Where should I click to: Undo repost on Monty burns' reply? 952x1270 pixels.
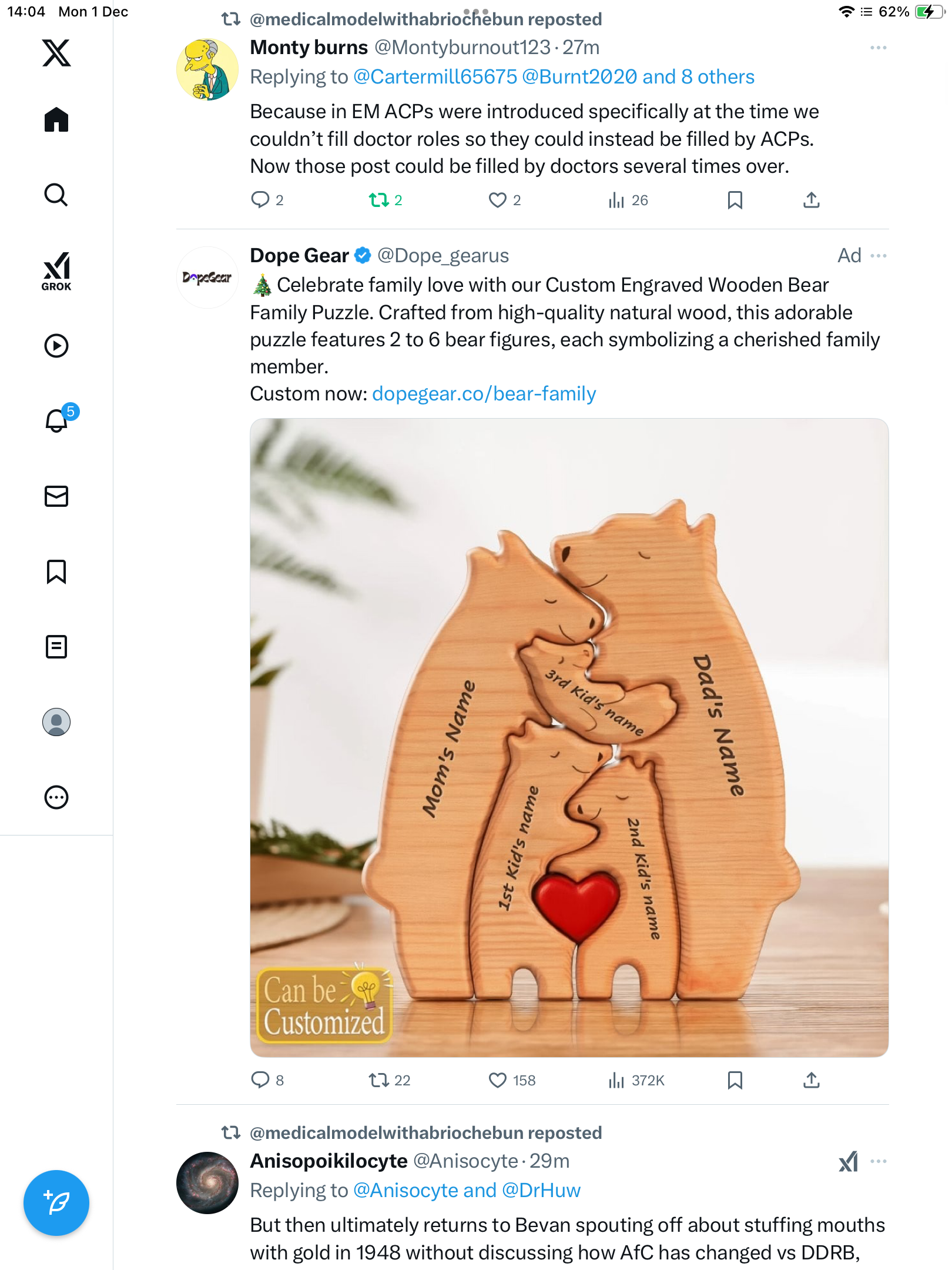pos(379,200)
